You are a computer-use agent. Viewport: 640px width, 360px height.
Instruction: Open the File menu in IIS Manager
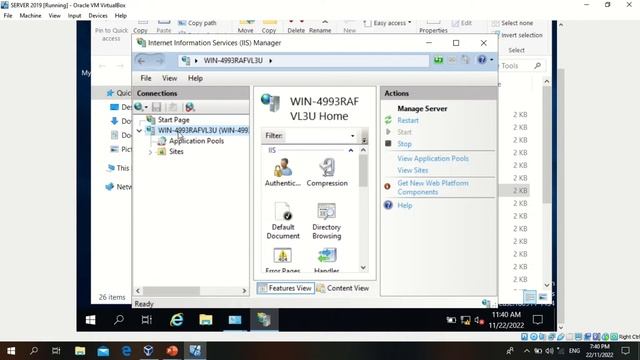click(x=145, y=78)
